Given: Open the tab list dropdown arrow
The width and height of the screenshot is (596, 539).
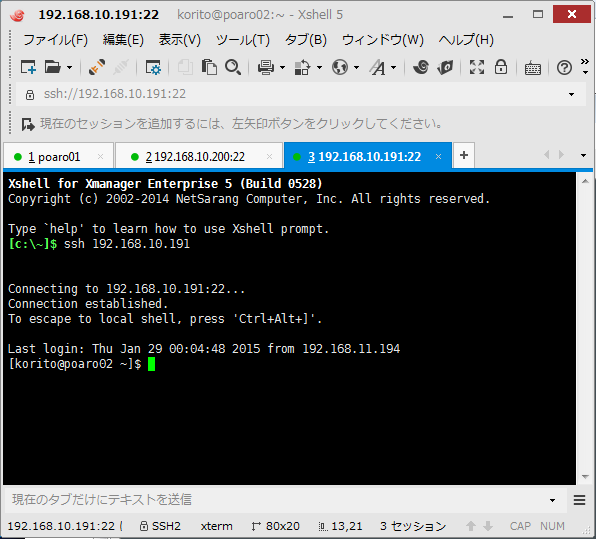Looking at the screenshot, I should tap(583, 155).
